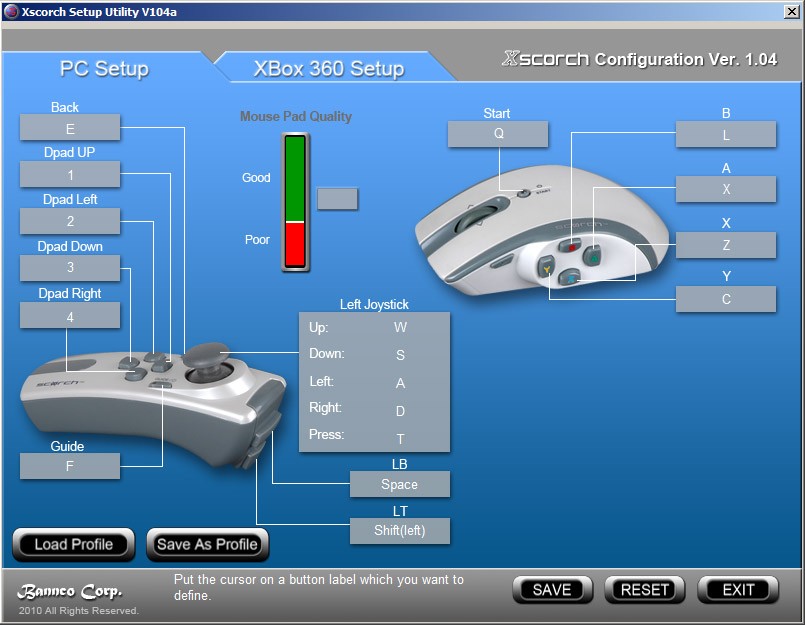Select the A button field showing X

click(726, 190)
